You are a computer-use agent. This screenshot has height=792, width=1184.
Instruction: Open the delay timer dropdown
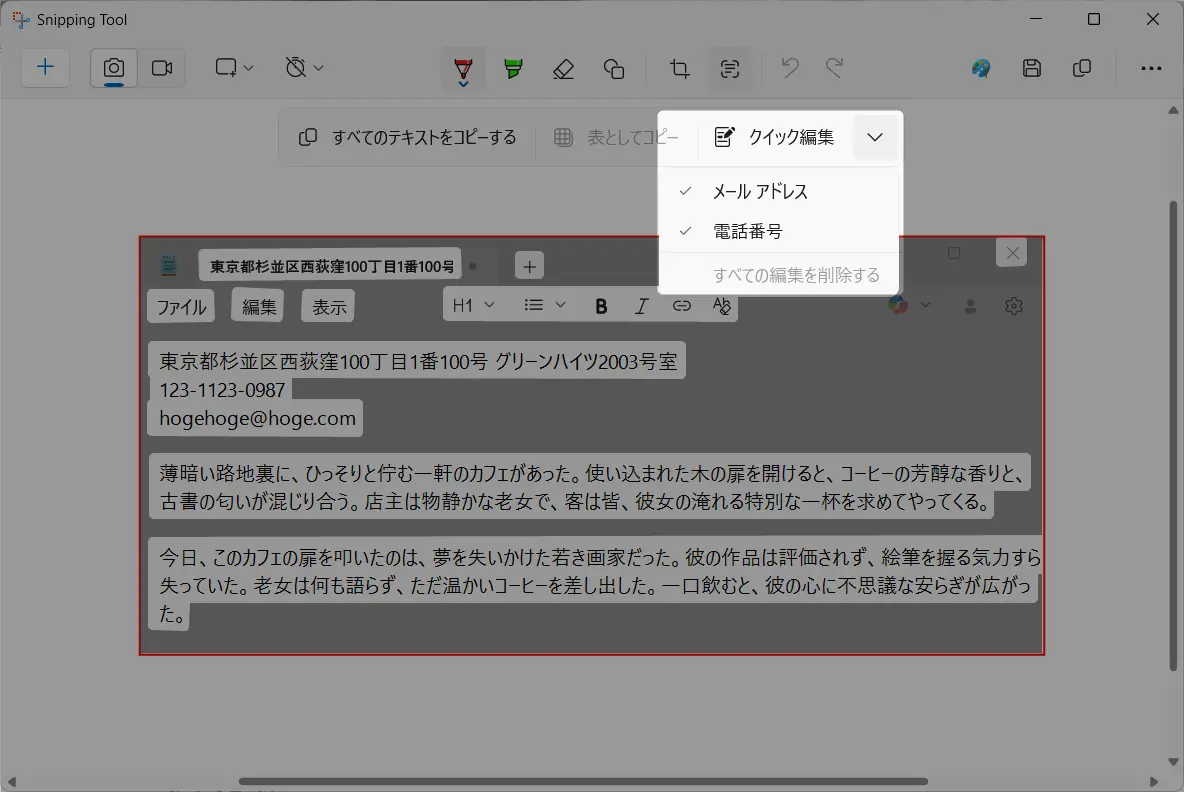tap(304, 68)
